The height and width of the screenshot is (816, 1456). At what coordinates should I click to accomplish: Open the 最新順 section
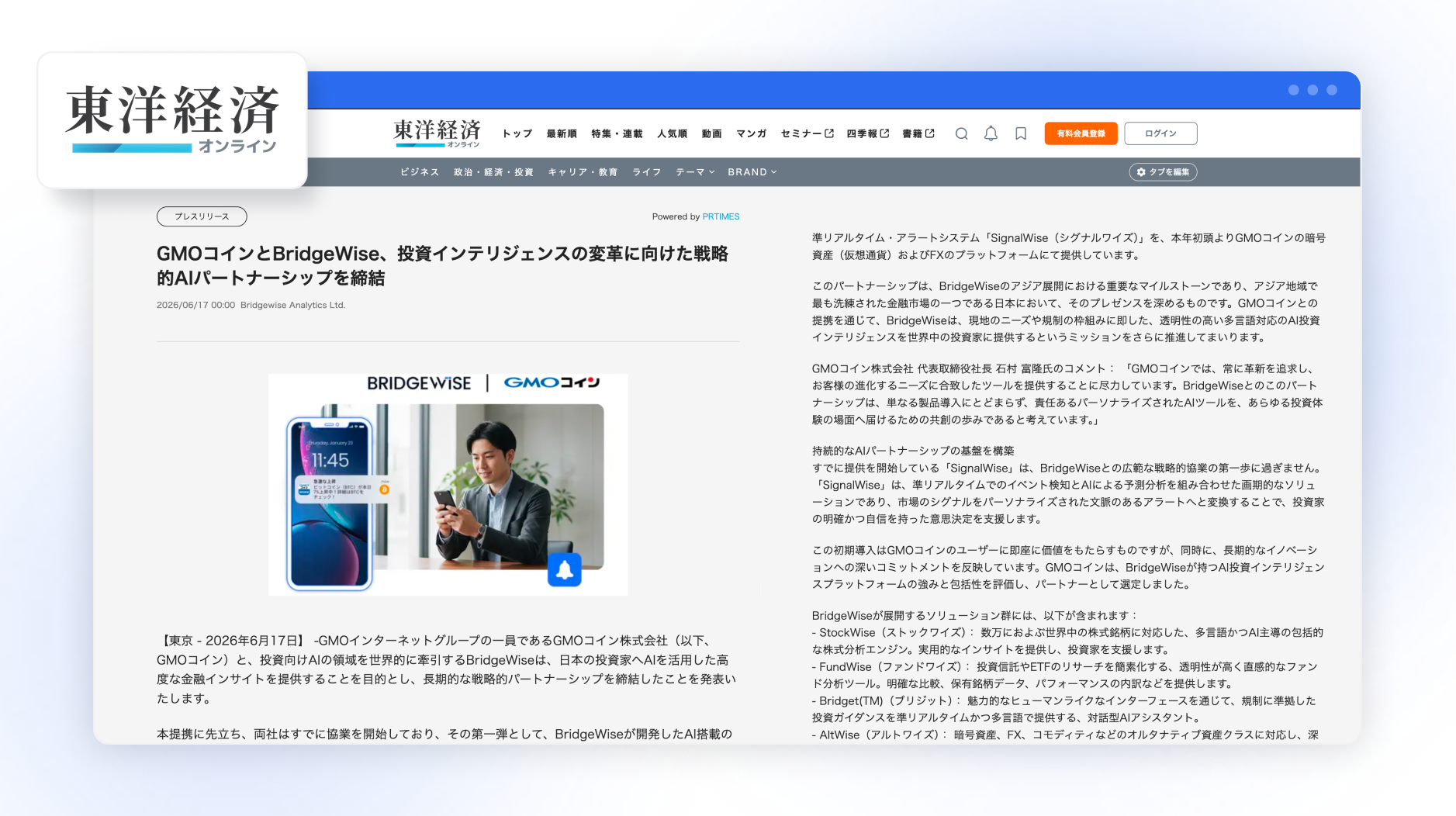pyautogui.click(x=562, y=133)
